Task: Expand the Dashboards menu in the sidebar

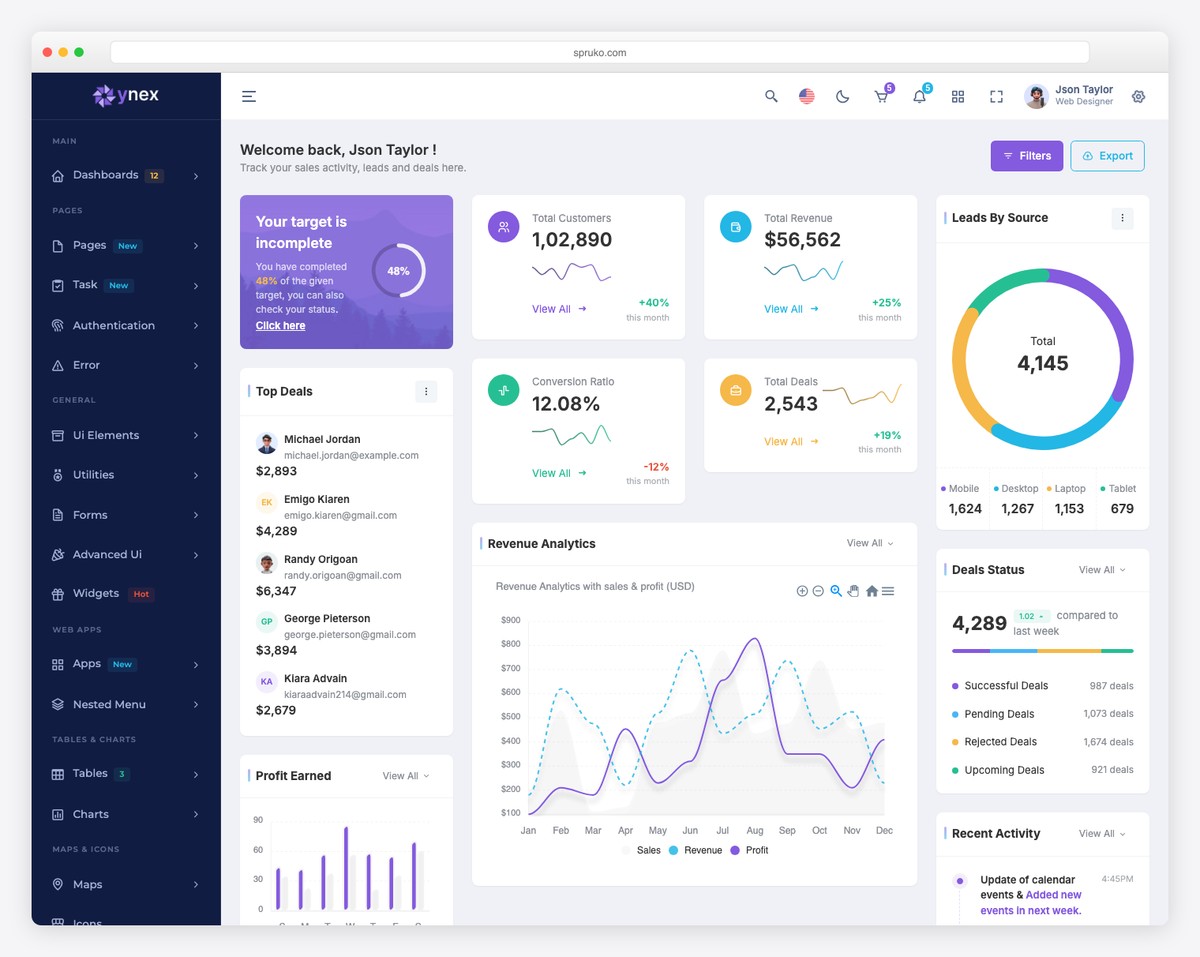Action: pyautogui.click(x=105, y=175)
